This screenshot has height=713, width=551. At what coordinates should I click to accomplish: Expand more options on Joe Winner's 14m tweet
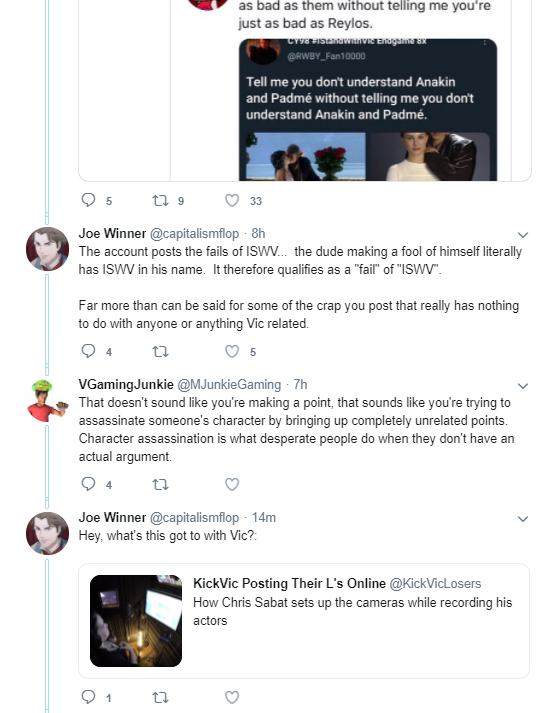point(523,519)
